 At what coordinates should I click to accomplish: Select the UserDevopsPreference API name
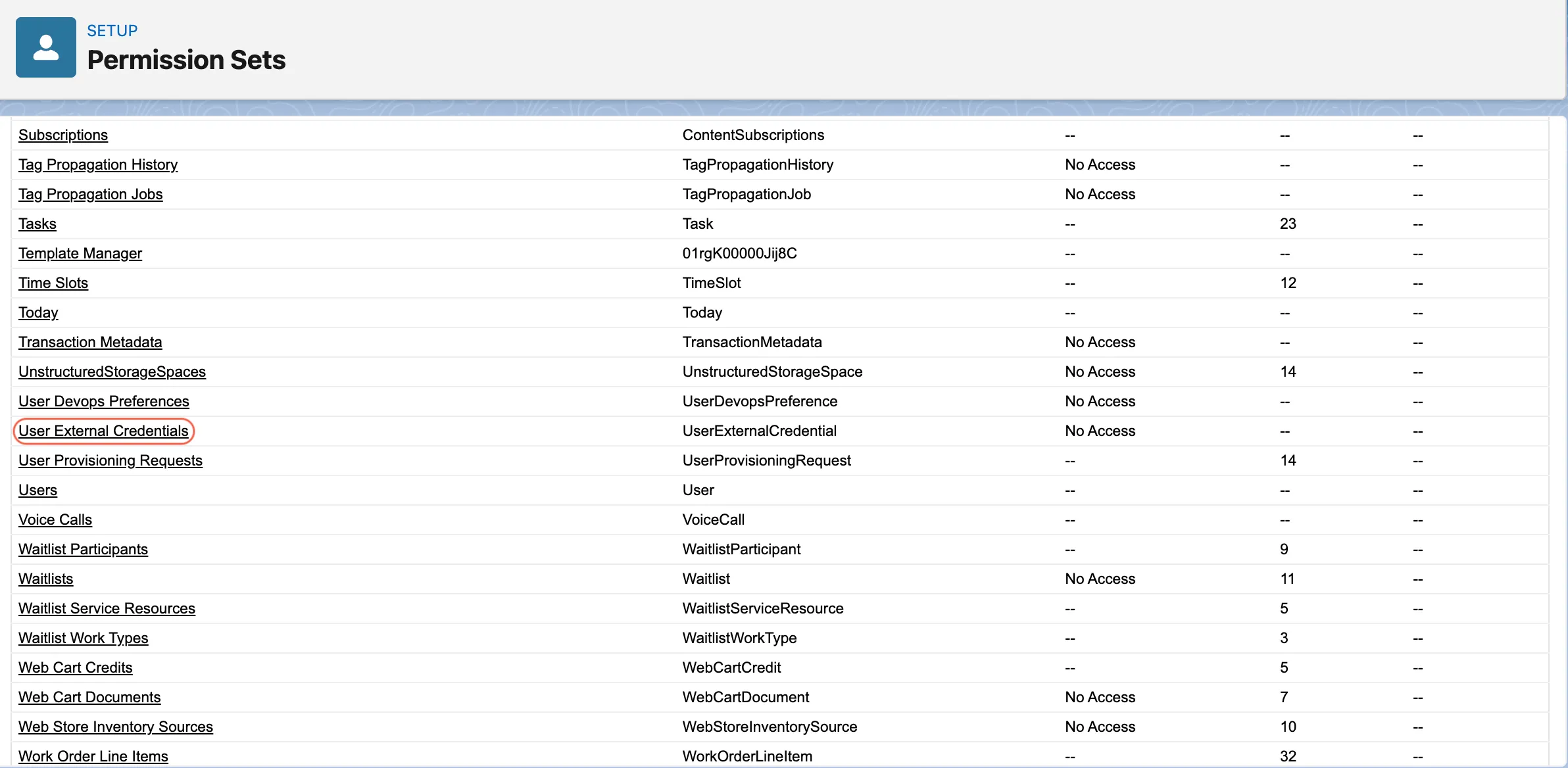(x=760, y=401)
